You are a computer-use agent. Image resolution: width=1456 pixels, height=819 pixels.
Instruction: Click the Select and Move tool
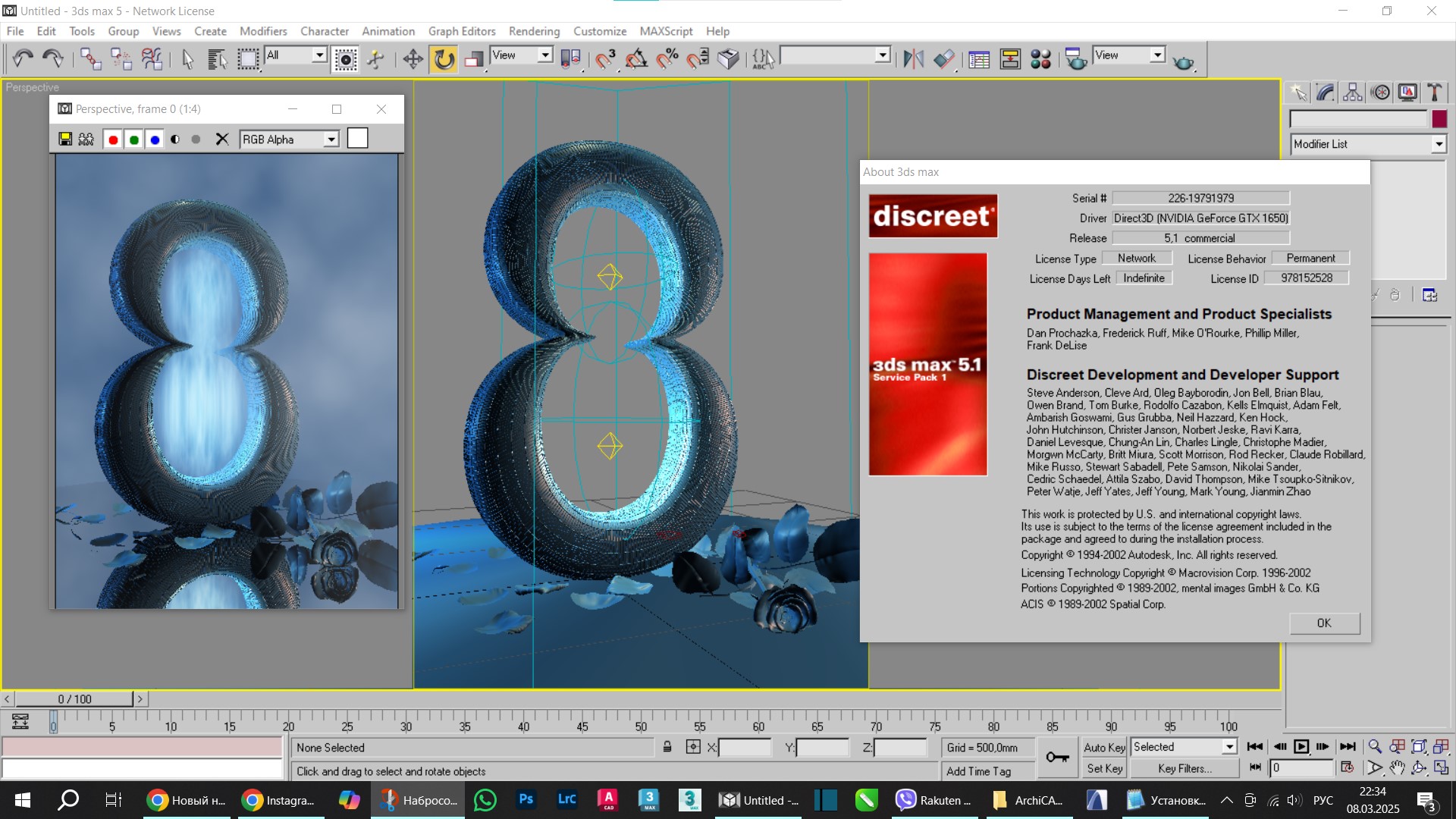(x=413, y=59)
